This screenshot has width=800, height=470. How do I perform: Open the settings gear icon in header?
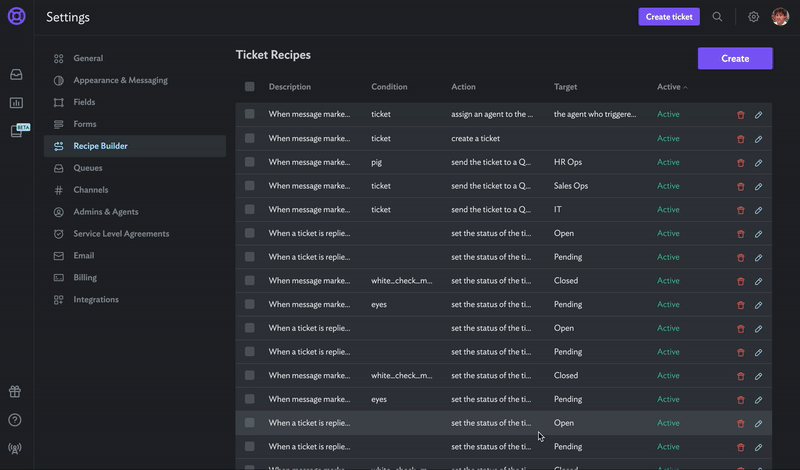754,17
